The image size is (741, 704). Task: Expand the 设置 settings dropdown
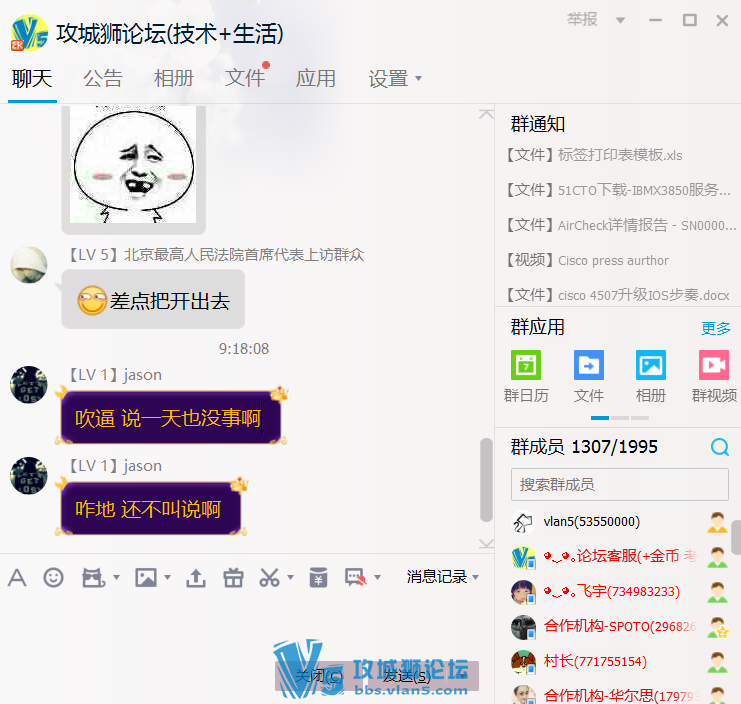pyautogui.click(x=395, y=78)
